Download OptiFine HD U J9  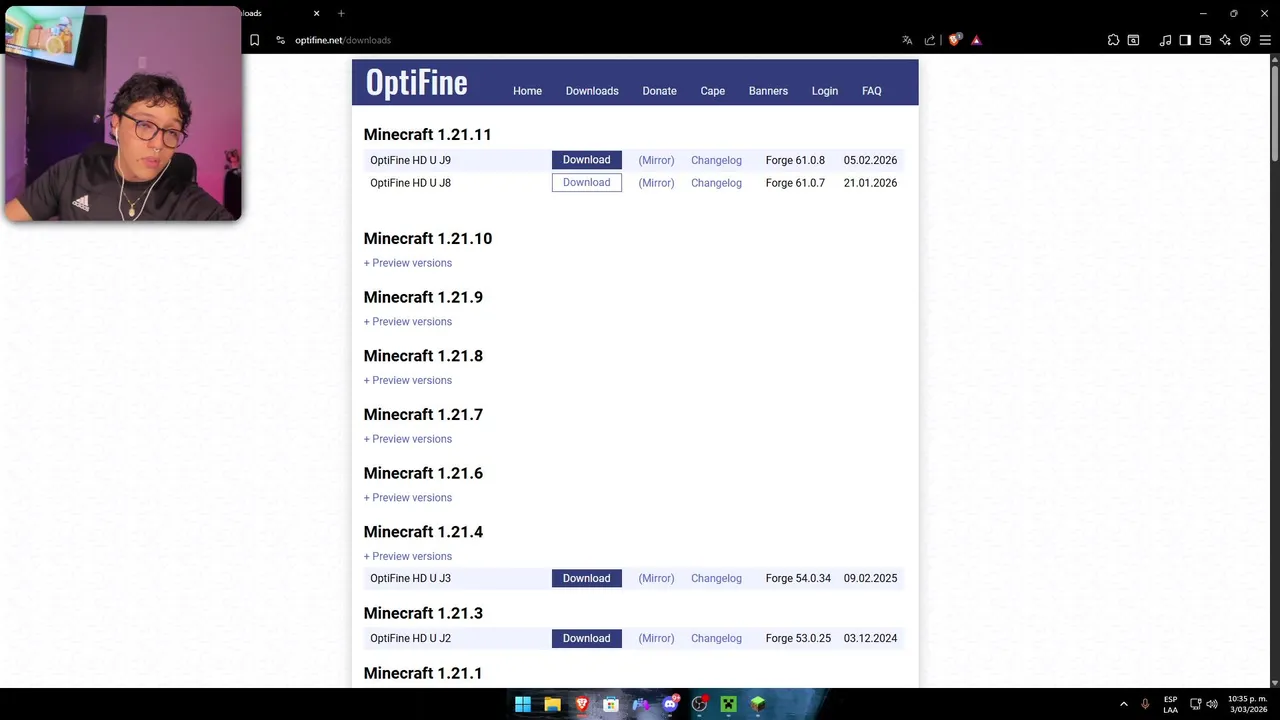point(586,160)
